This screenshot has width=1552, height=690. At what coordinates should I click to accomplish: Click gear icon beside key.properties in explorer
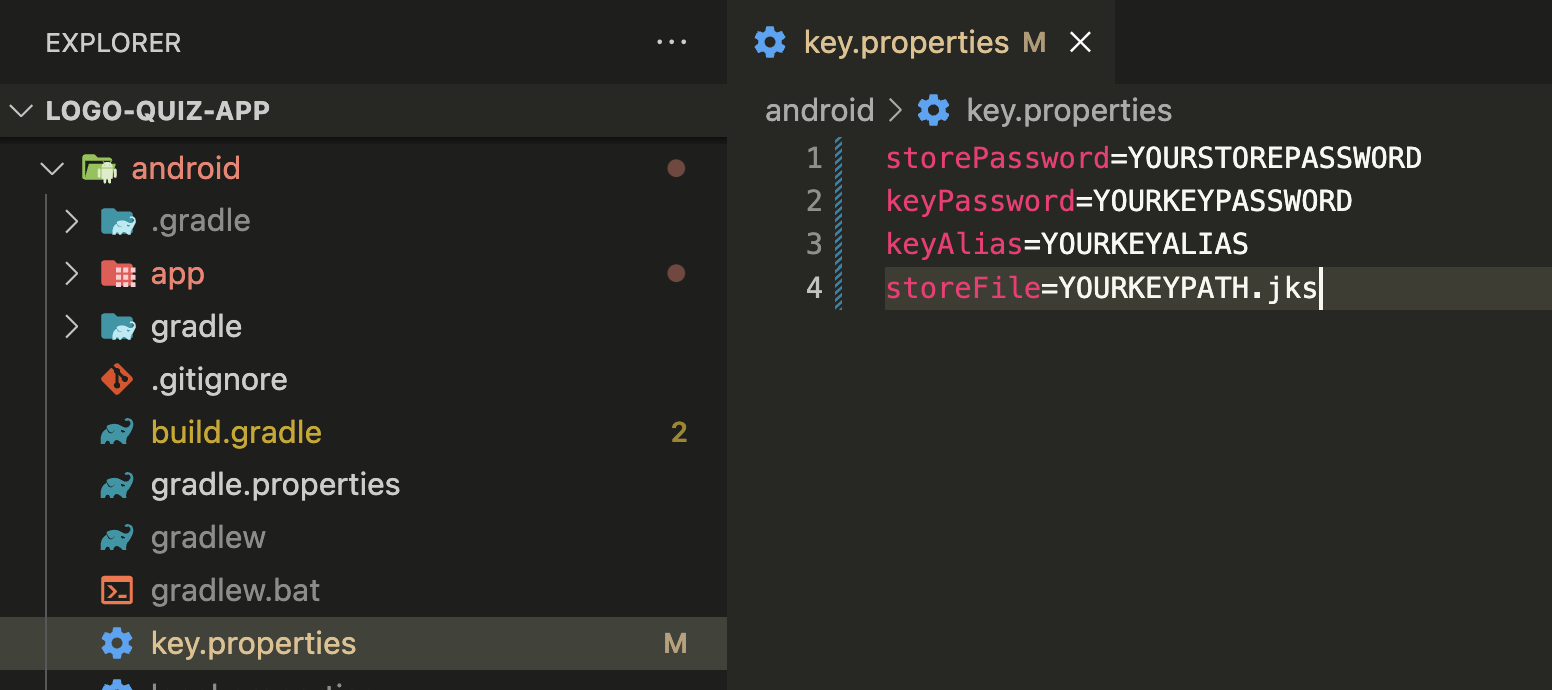[x=117, y=643]
